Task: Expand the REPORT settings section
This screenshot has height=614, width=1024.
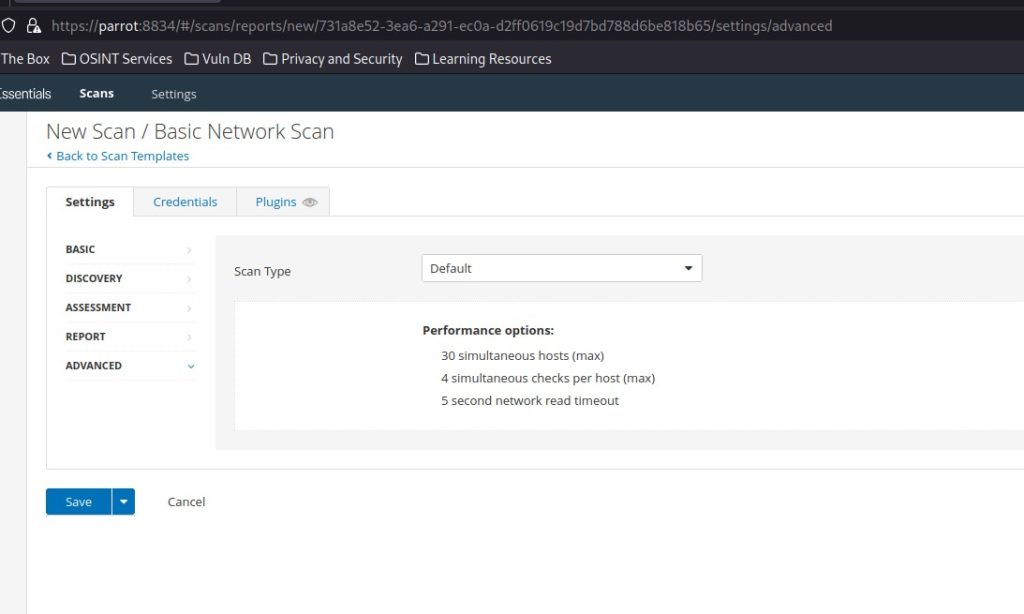Action: [129, 336]
